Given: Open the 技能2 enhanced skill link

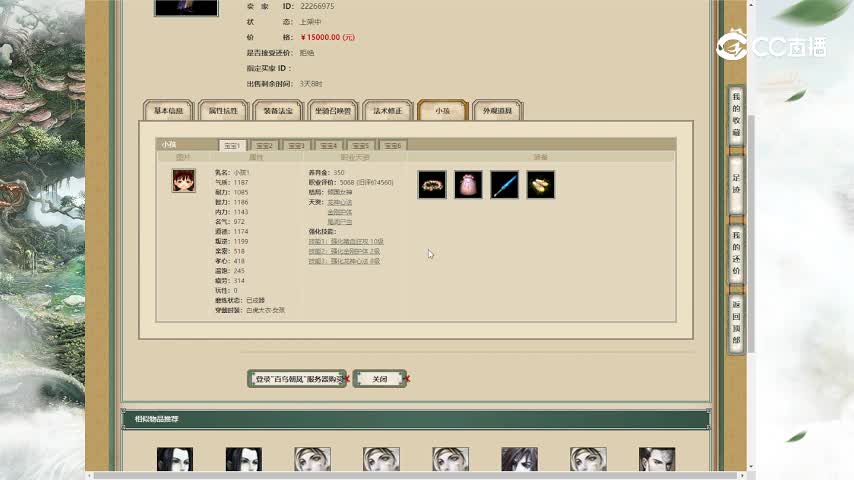Looking at the screenshot, I should tap(344, 251).
